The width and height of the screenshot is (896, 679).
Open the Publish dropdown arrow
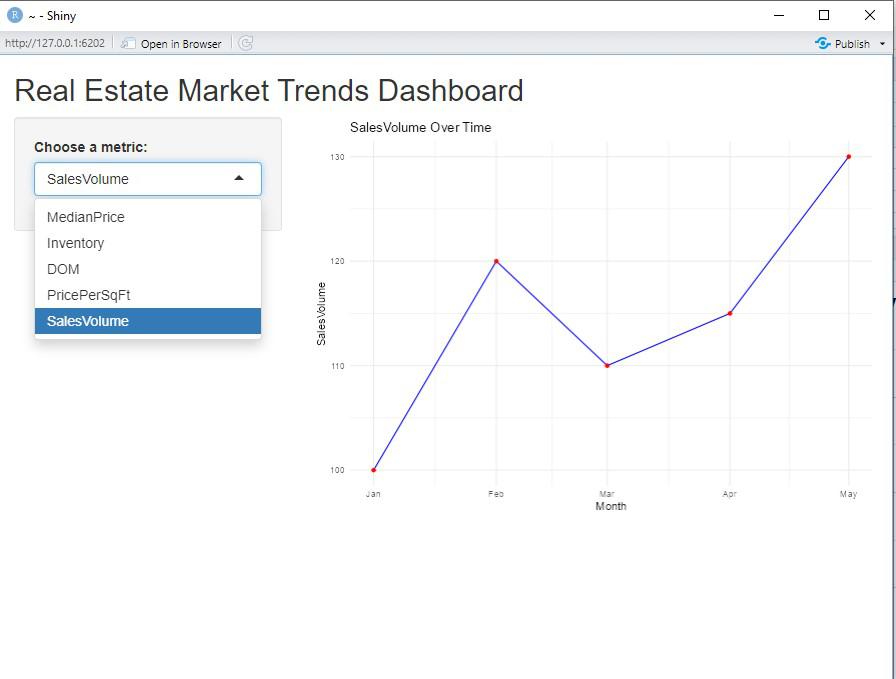point(882,44)
